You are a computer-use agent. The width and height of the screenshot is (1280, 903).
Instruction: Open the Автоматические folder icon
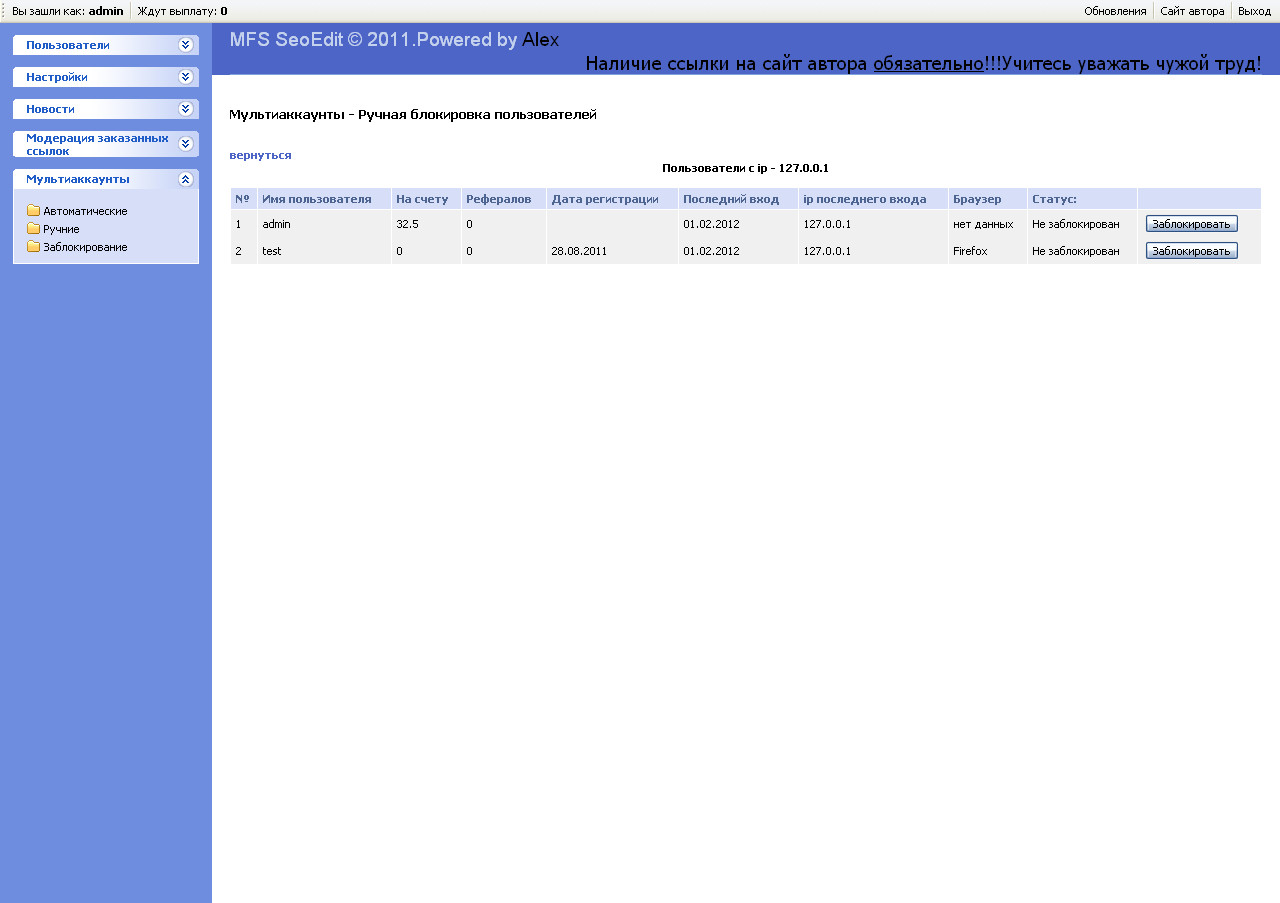[33, 211]
